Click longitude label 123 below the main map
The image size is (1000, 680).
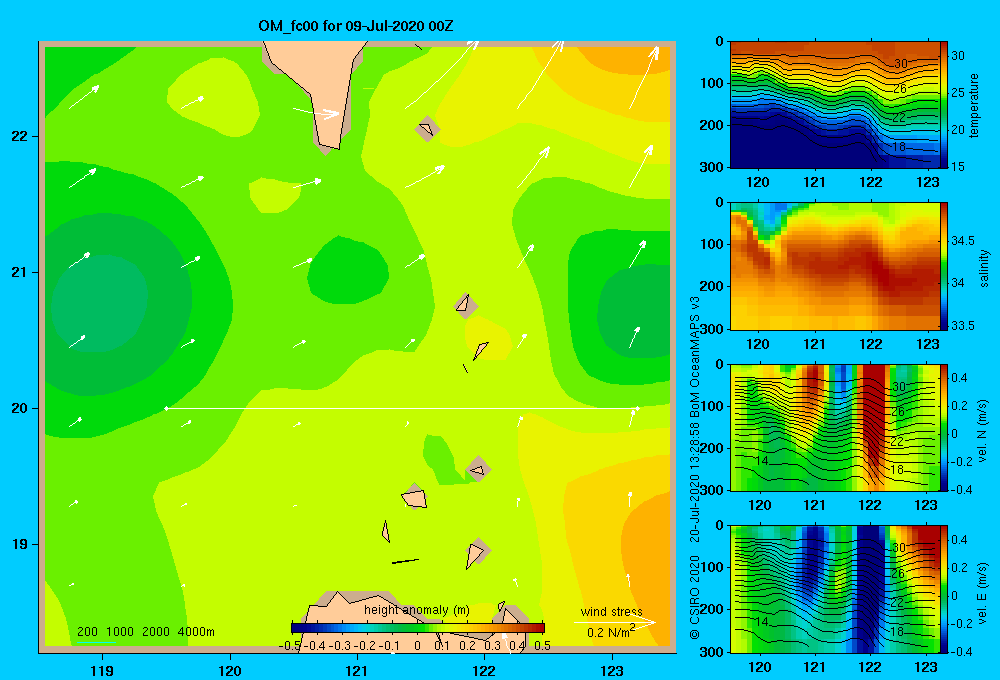(612, 671)
